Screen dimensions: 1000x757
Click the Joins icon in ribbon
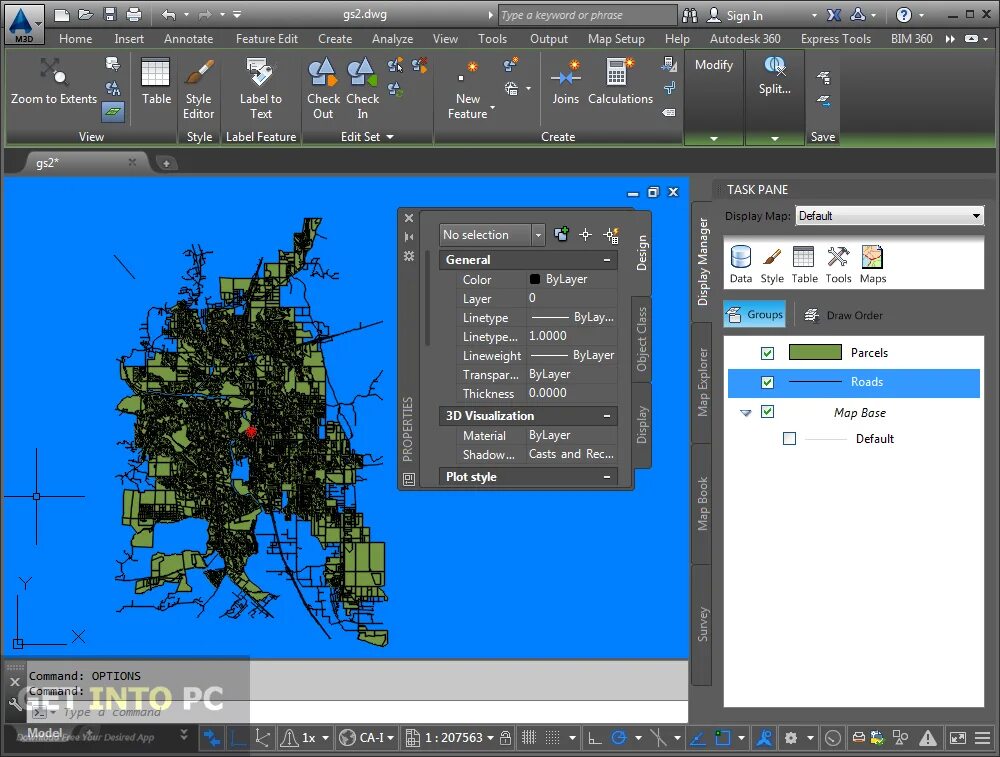[565, 75]
